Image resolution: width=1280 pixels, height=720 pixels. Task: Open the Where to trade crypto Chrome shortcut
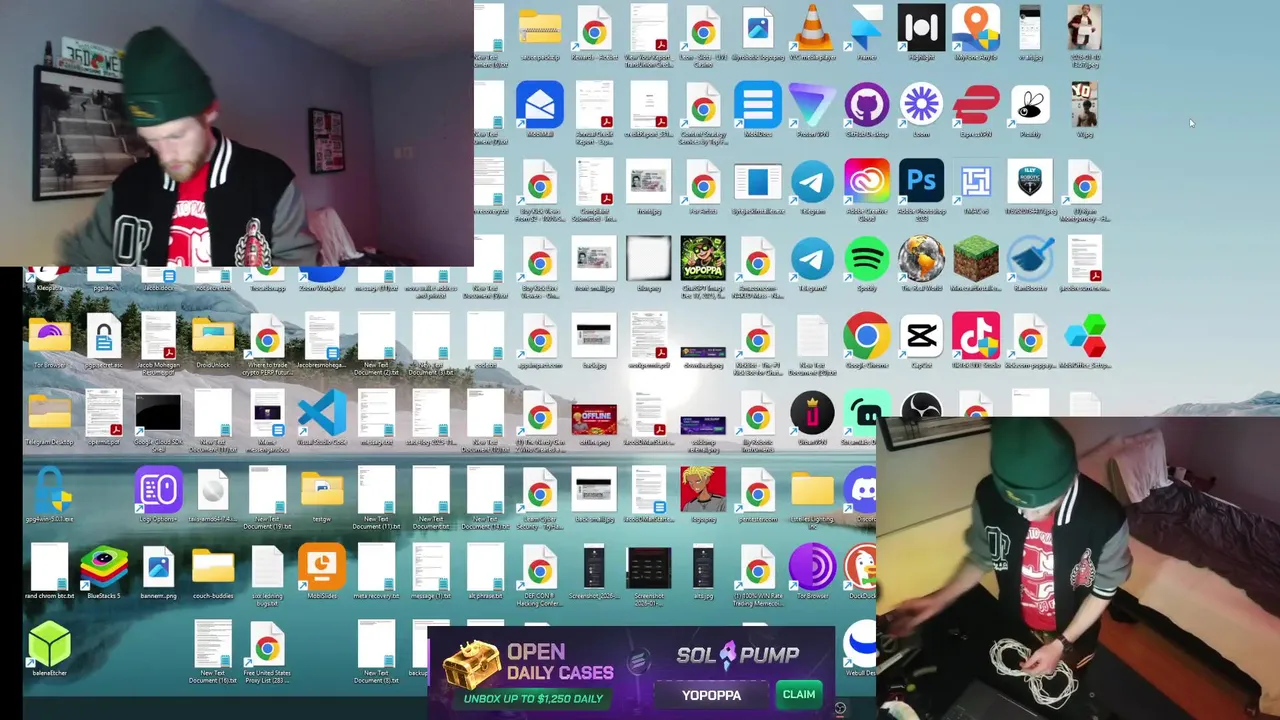click(267, 337)
